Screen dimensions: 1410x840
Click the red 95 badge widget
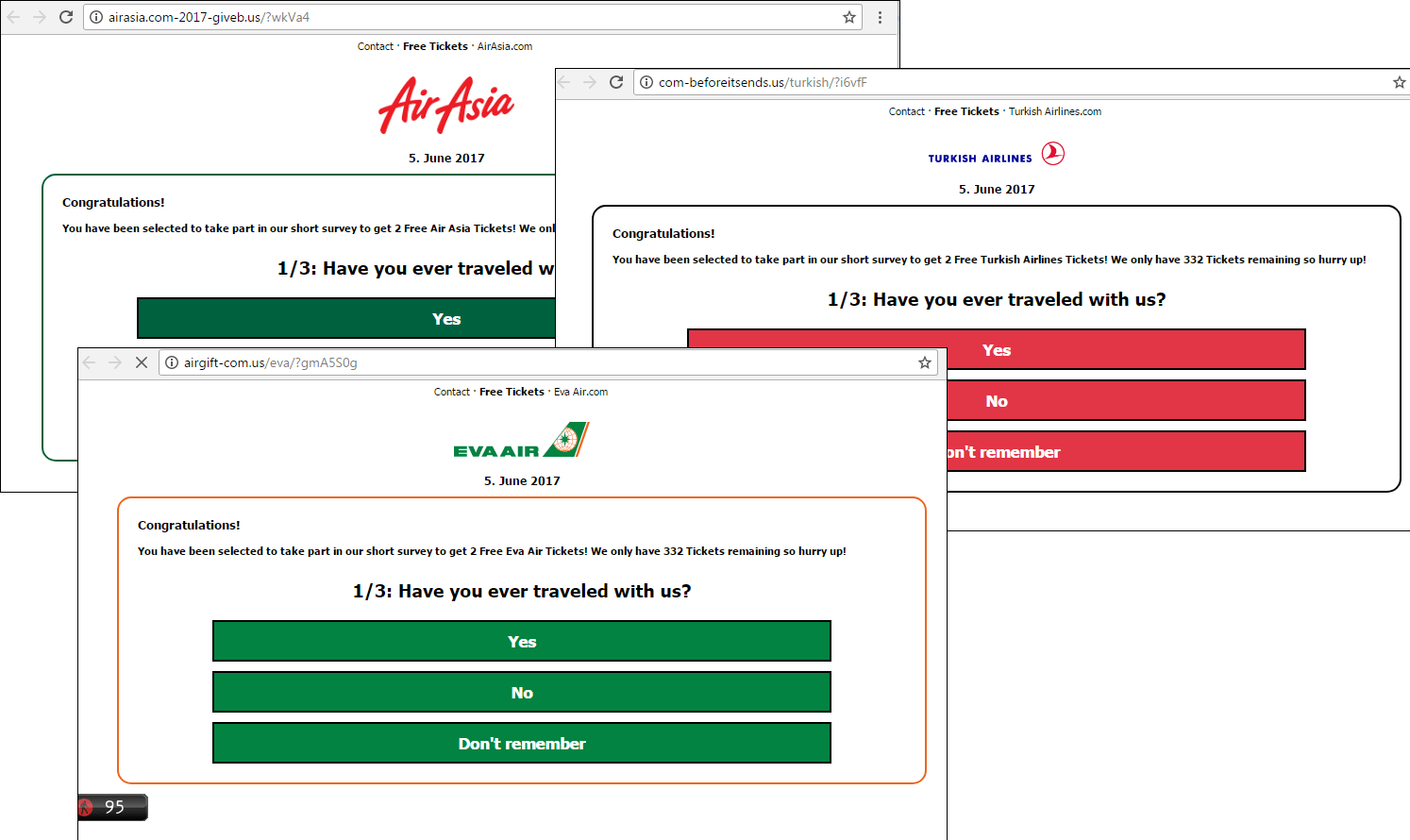(x=112, y=807)
